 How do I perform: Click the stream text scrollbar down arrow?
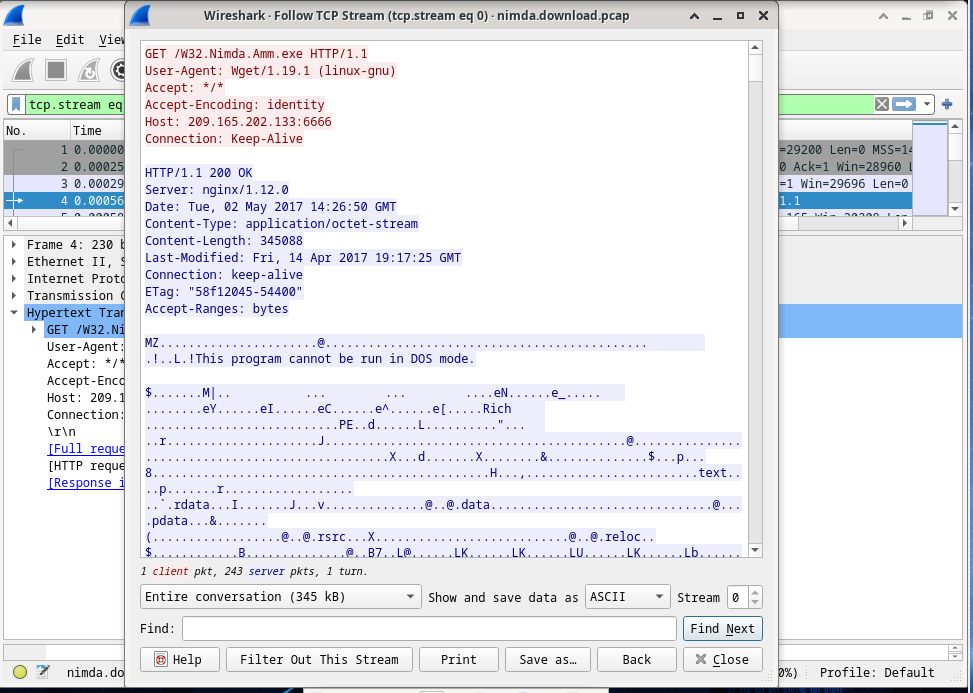755,550
